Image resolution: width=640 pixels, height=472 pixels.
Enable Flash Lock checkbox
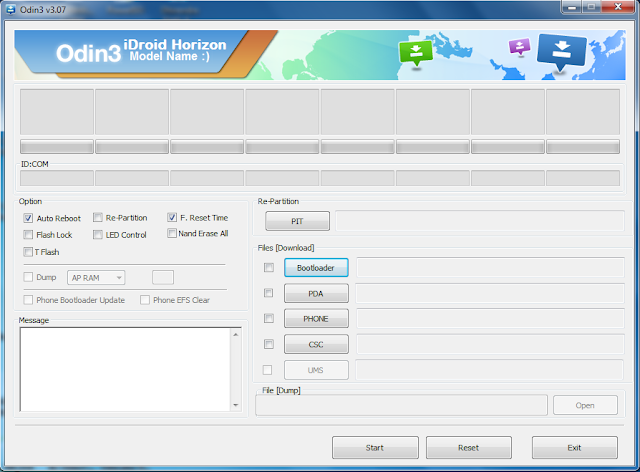(28, 235)
